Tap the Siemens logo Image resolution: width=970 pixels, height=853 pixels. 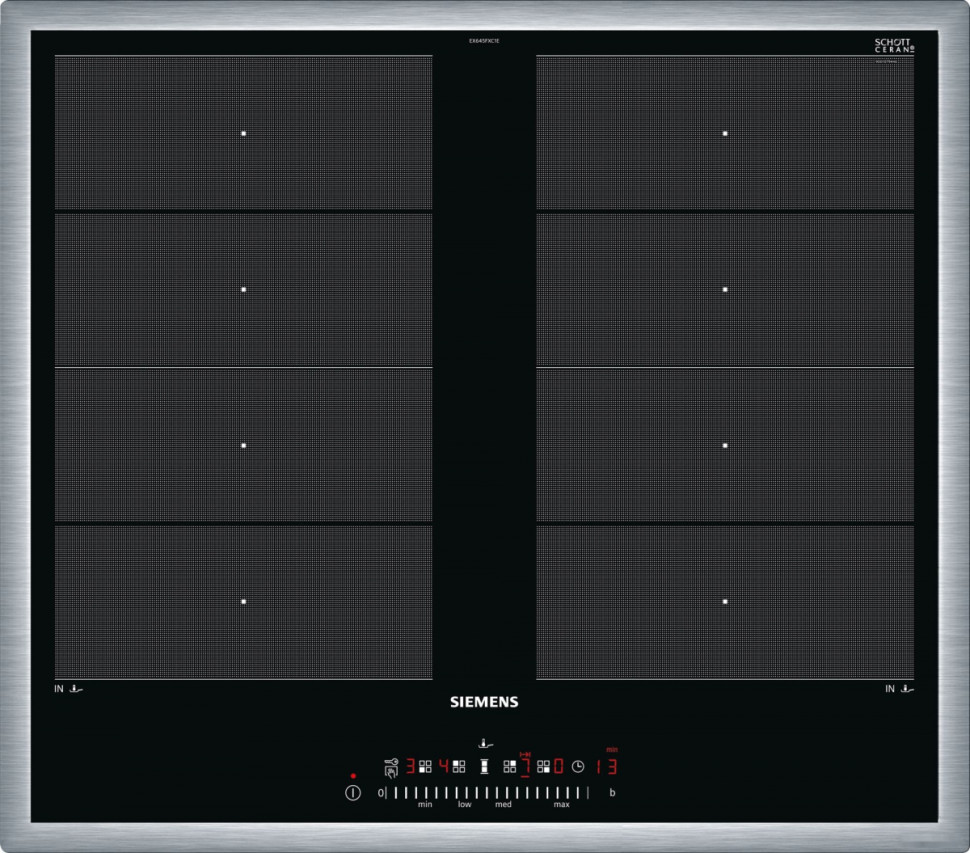[484, 702]
